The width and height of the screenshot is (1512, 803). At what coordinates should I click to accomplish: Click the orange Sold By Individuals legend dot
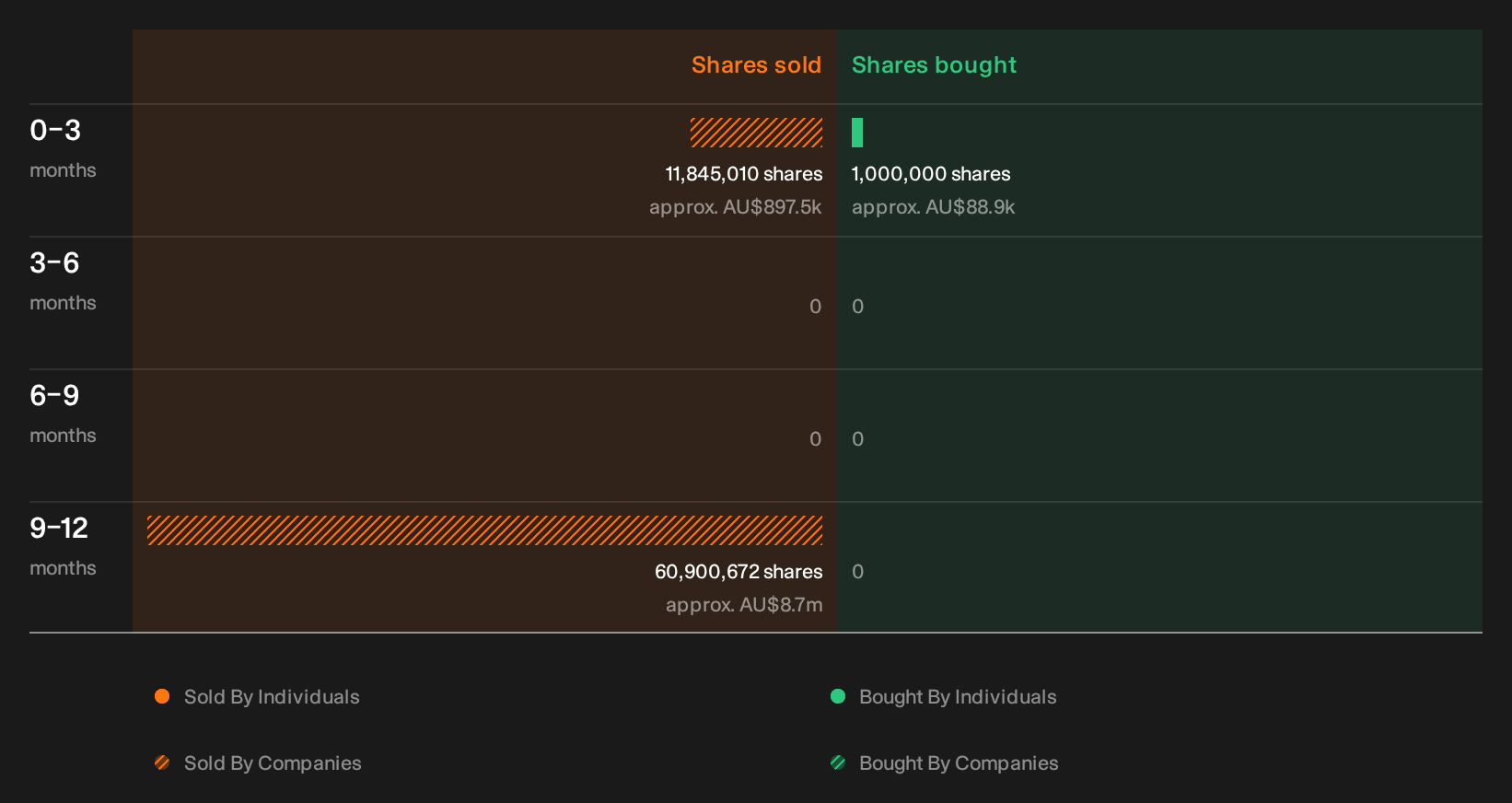[x=162, y=696]
